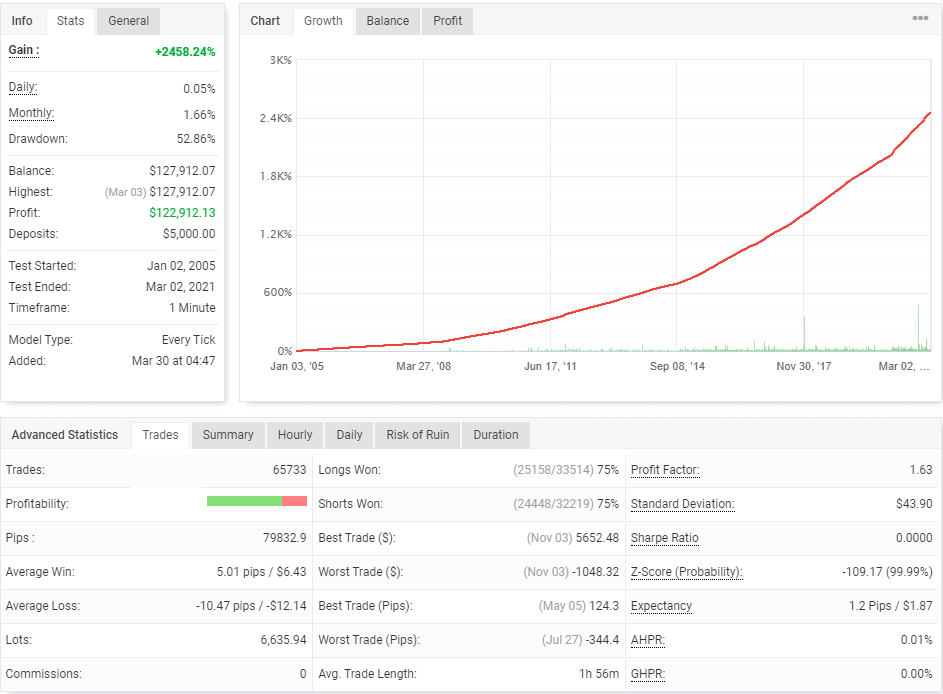Click the Standard Deviation label
Screen dimensions: 943x694
click(x=682, y=504)
